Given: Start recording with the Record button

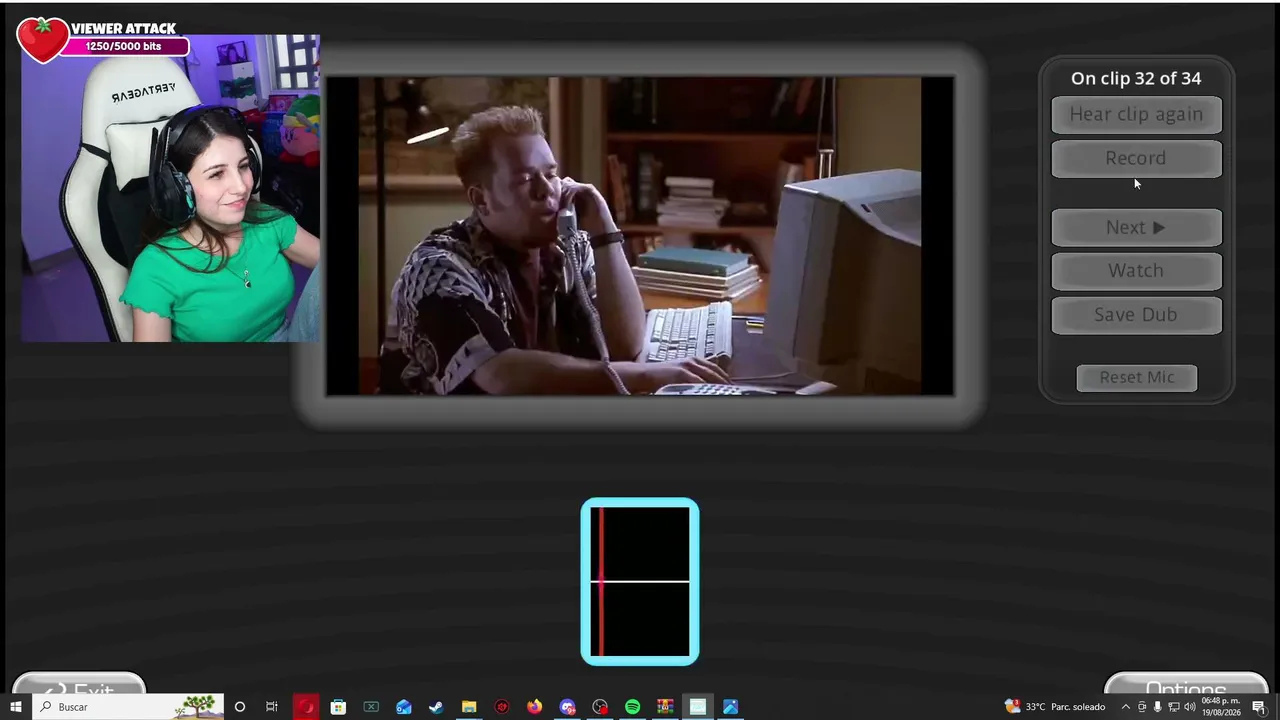Looking at the screenshot, I should (x=1136, y=158).
